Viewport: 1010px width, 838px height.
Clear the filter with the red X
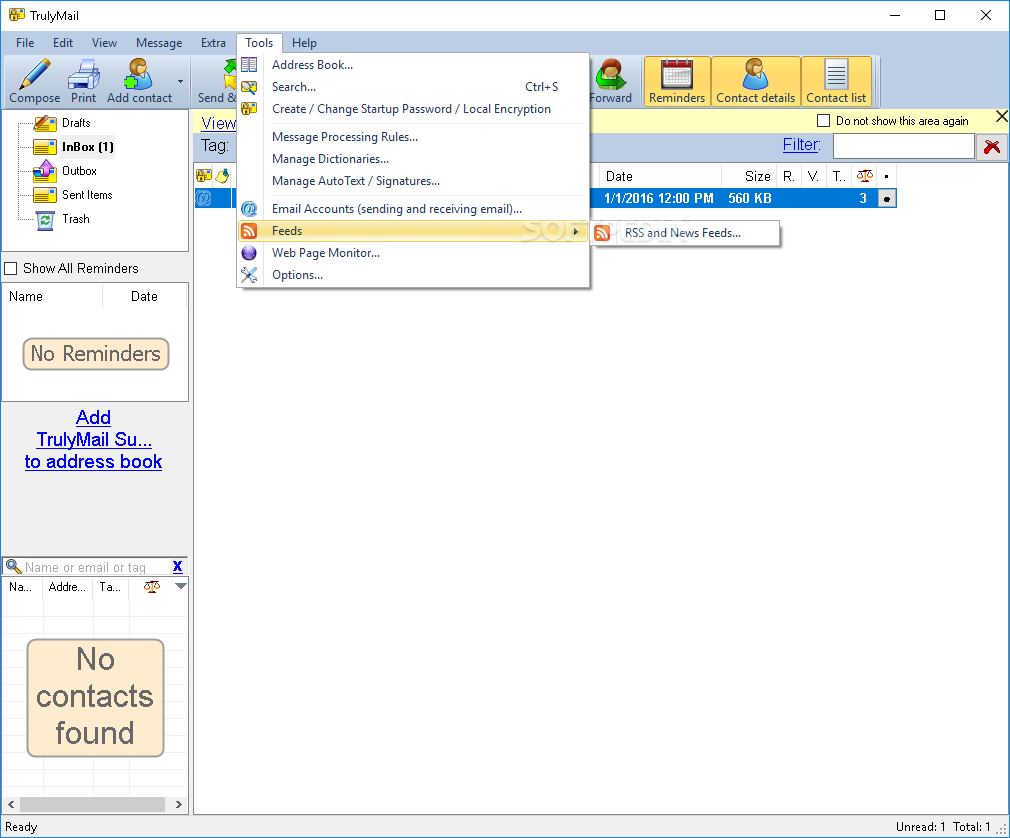[992, 147]
